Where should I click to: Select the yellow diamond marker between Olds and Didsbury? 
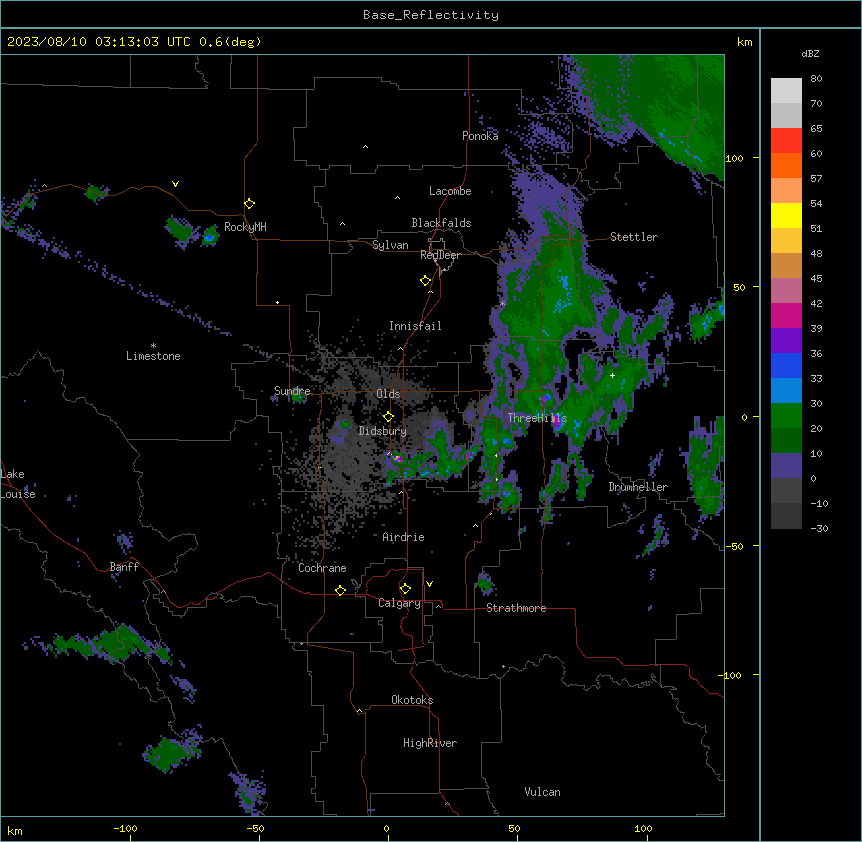click(389, 417)
